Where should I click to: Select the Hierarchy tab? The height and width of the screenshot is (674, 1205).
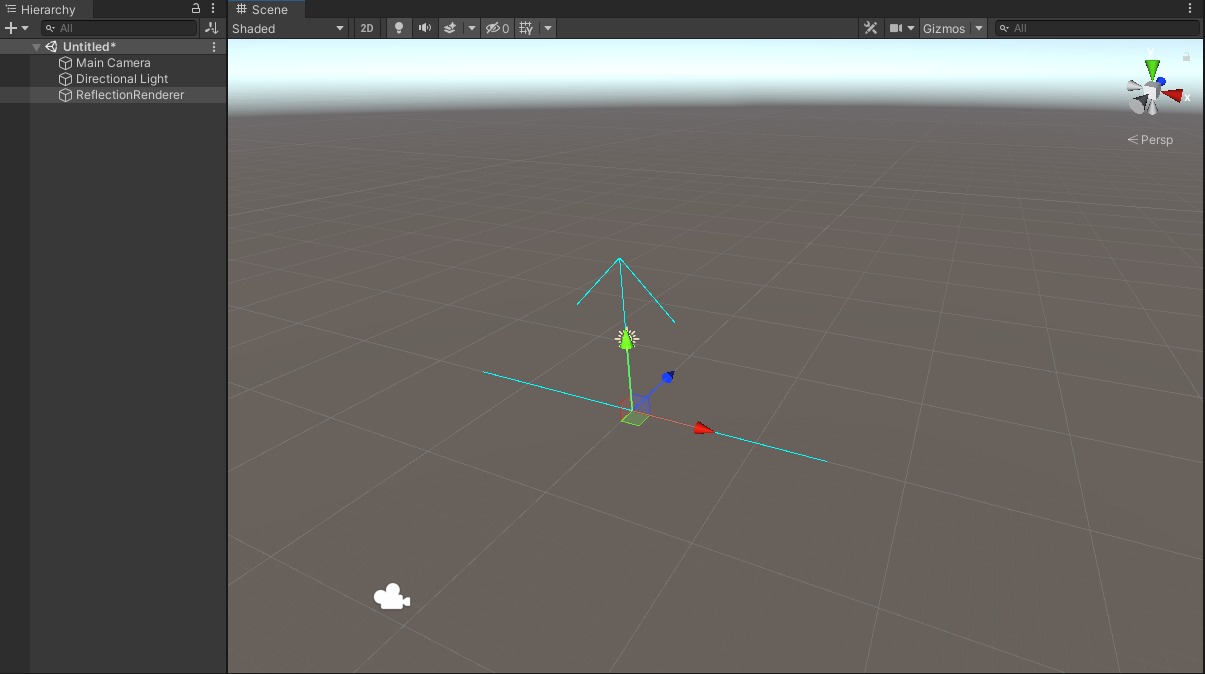click(47, 9)
